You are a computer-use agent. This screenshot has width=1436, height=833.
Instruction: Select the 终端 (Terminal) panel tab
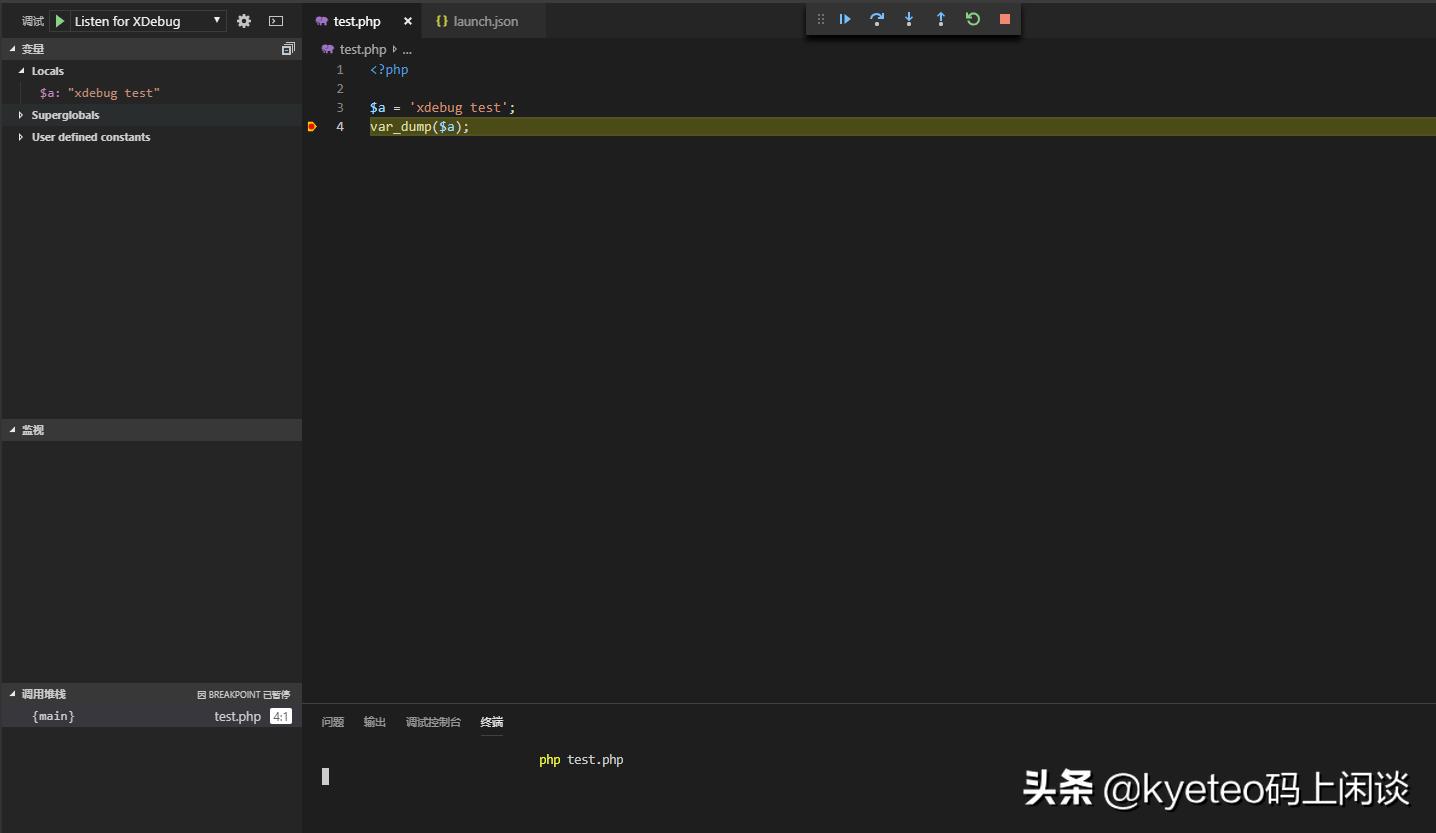tap(491, 721)
